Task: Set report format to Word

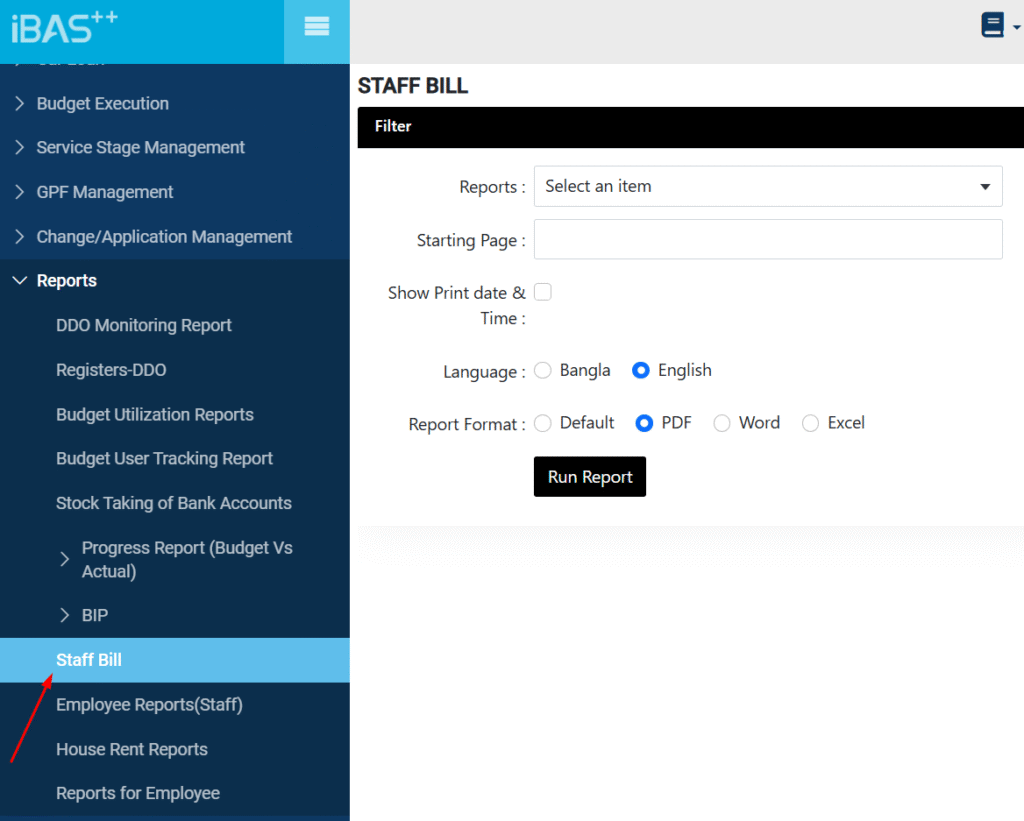Action: 722,423
